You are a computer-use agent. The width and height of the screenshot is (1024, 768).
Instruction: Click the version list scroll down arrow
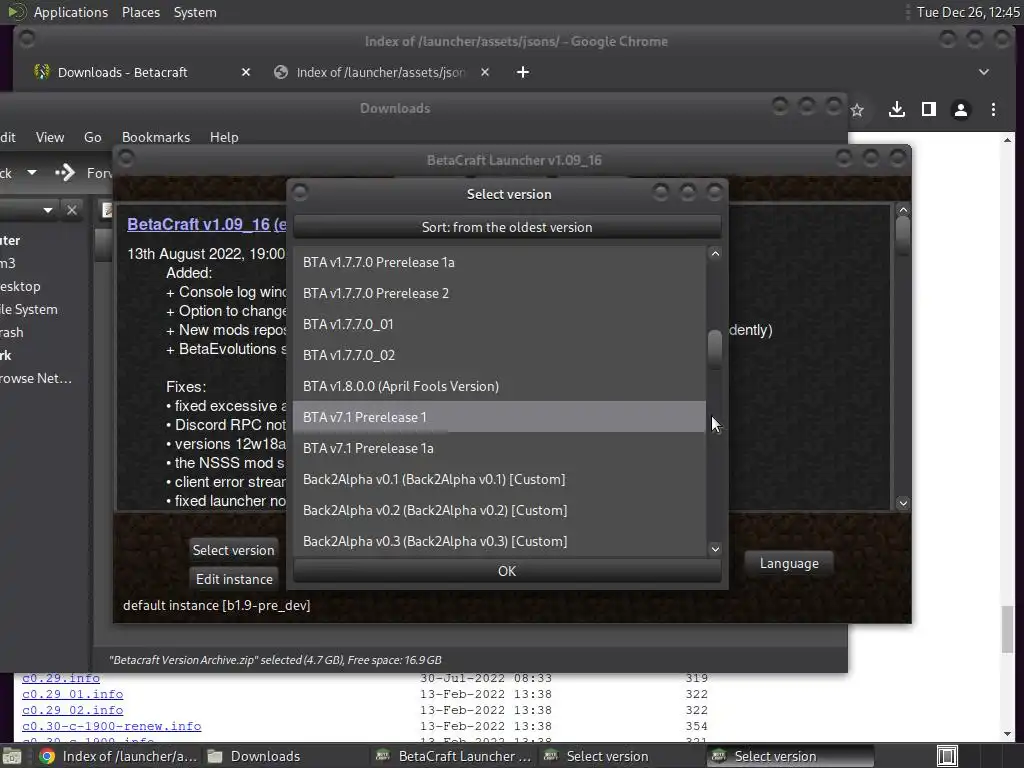pos(715,549)
